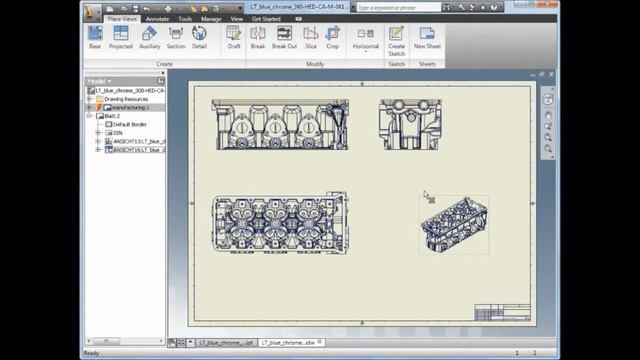Image resolution: width=640 pixels, height=360 pixels.
Task: Expand the ANSICHT16 view node
Action: tap(98, 150)
